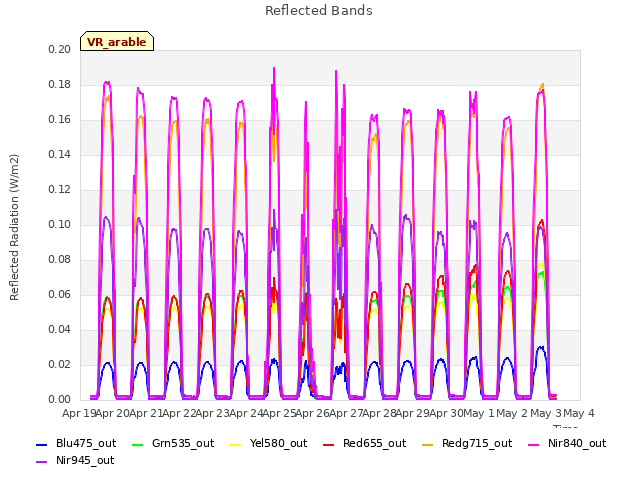Click the Apr 24 x-axis date label
The width and height of the screenshot is (640, 480).
click(x=246, y=413)
